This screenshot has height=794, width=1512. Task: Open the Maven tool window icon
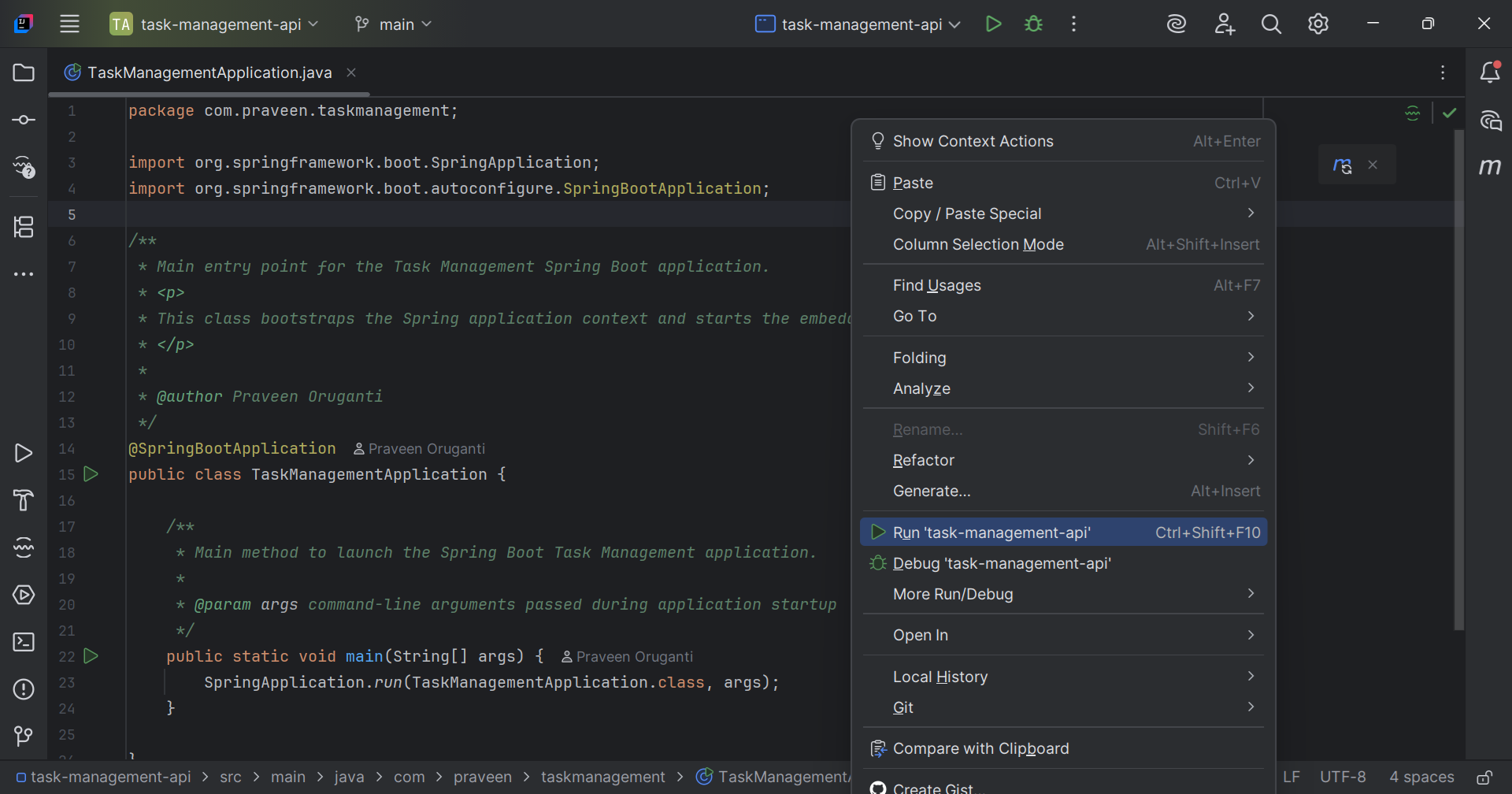[x=1490, y=167]
